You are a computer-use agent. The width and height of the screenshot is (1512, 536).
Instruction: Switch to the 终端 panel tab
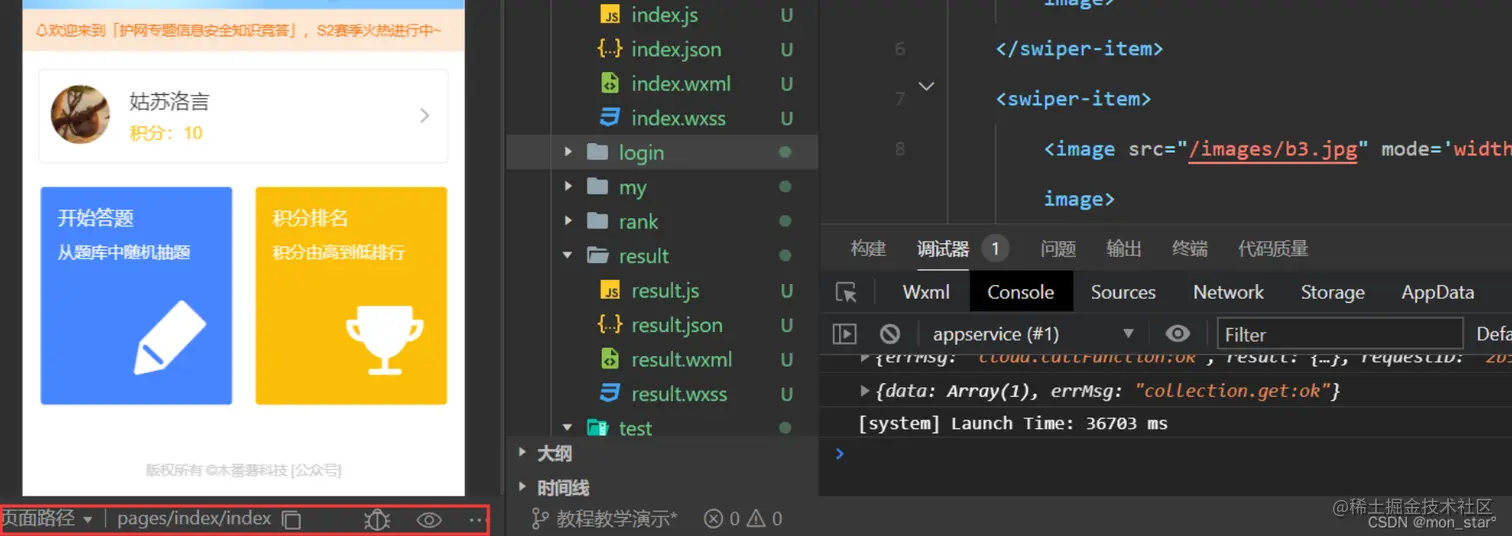[x=1190, y=248]
